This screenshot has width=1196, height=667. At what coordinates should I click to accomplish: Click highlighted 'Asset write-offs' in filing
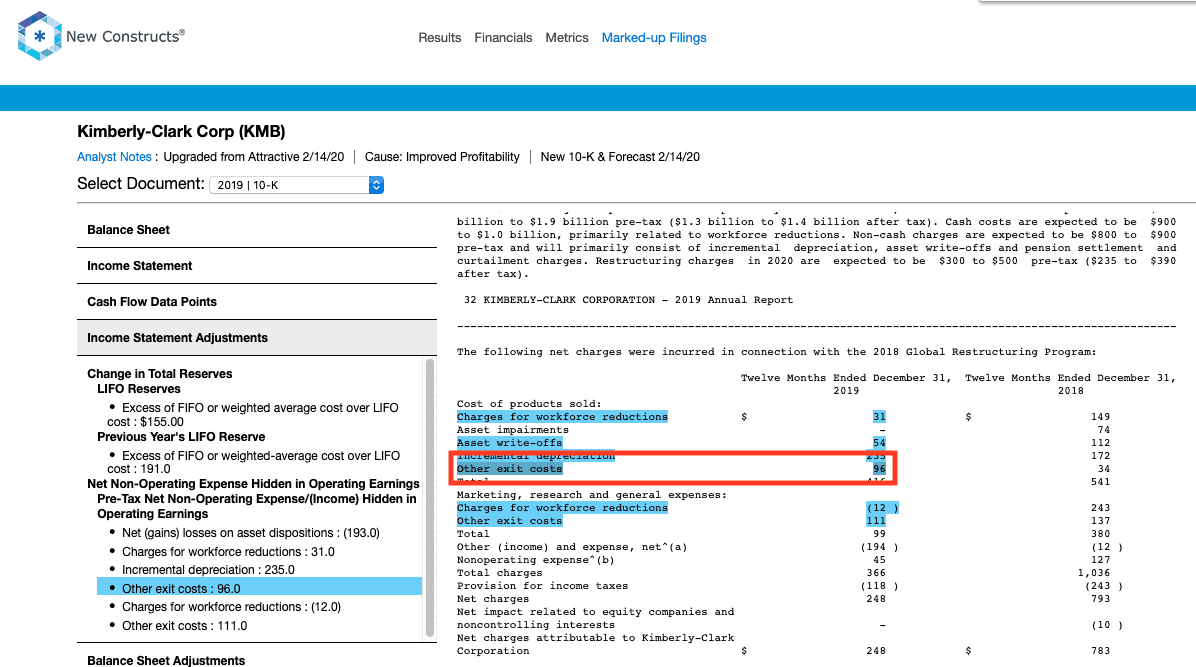tap(510, 443)
